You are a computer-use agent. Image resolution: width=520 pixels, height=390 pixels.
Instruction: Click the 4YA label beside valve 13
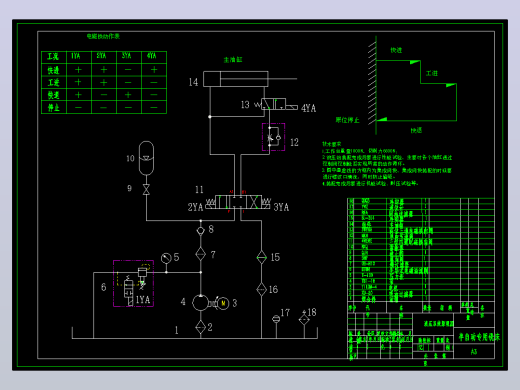point(308,108)
